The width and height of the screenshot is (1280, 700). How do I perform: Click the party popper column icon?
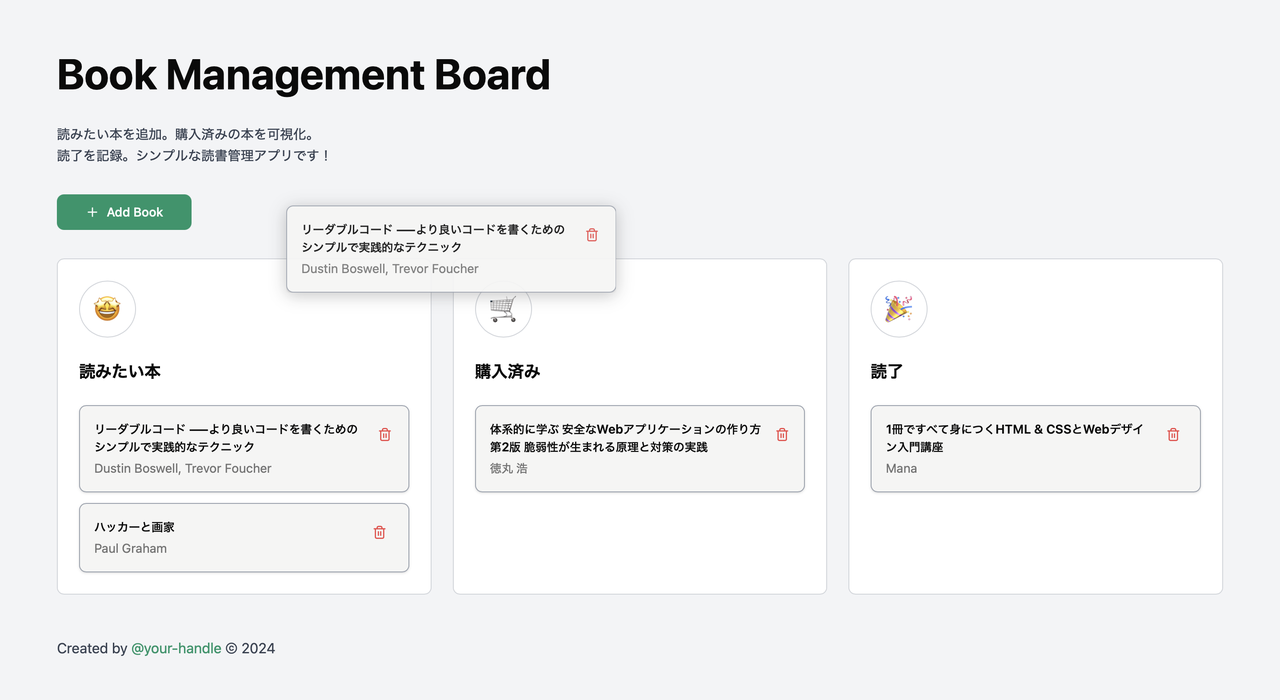point(898,310)
